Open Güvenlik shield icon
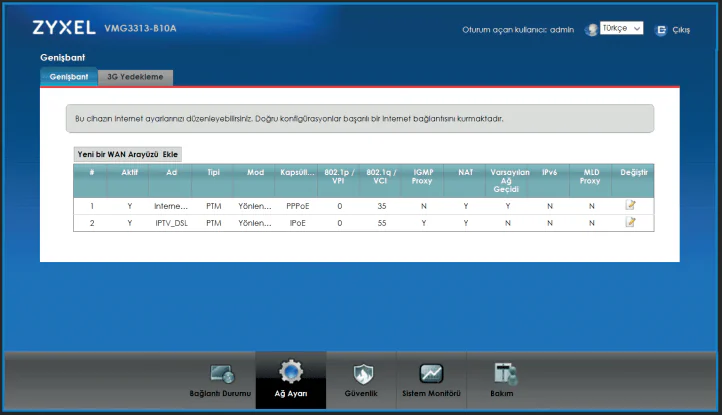The image size is (723, 415). (x=364, y=374)
